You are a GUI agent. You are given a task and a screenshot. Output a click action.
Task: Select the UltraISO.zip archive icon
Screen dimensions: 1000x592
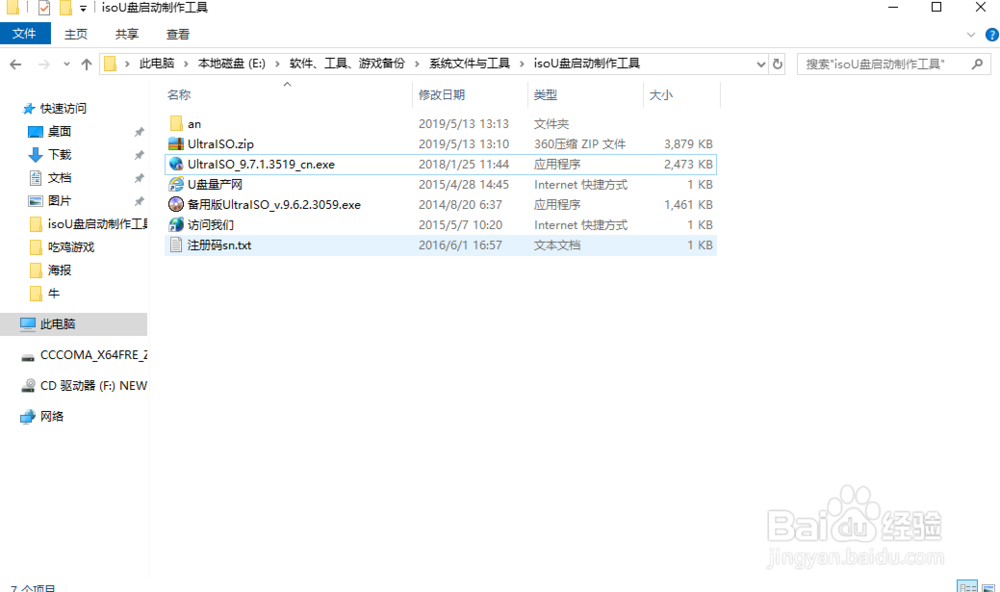[x=176, y=144]
